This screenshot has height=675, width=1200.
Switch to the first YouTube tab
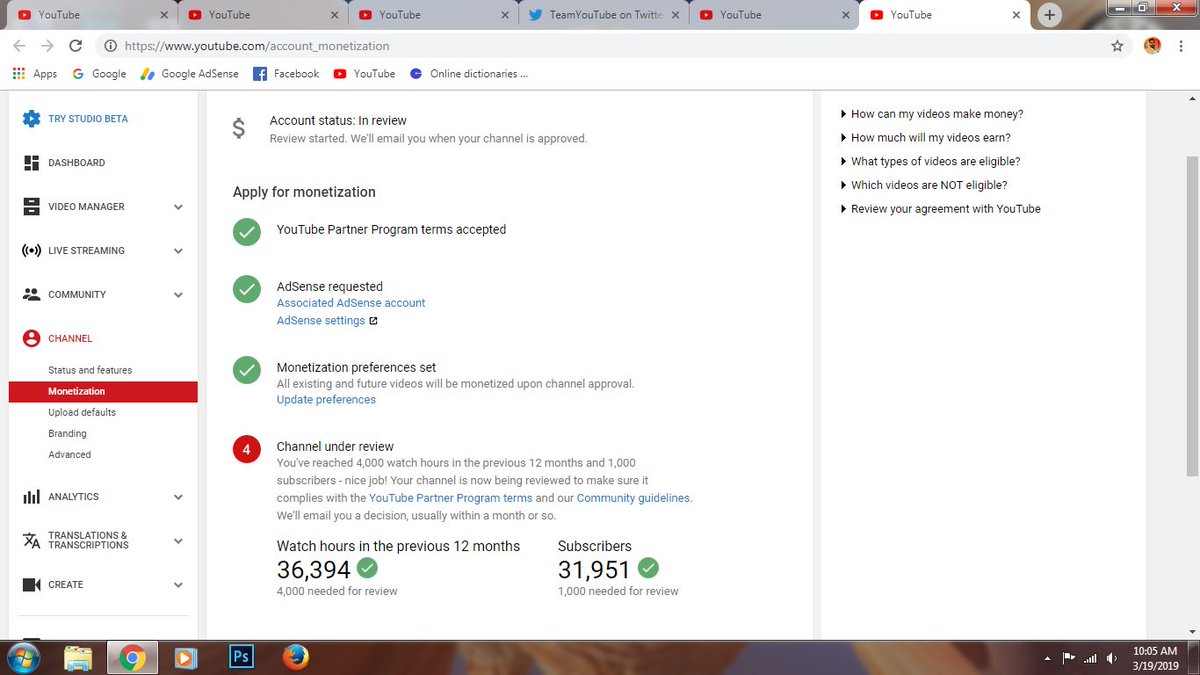[x=88, y=15]
